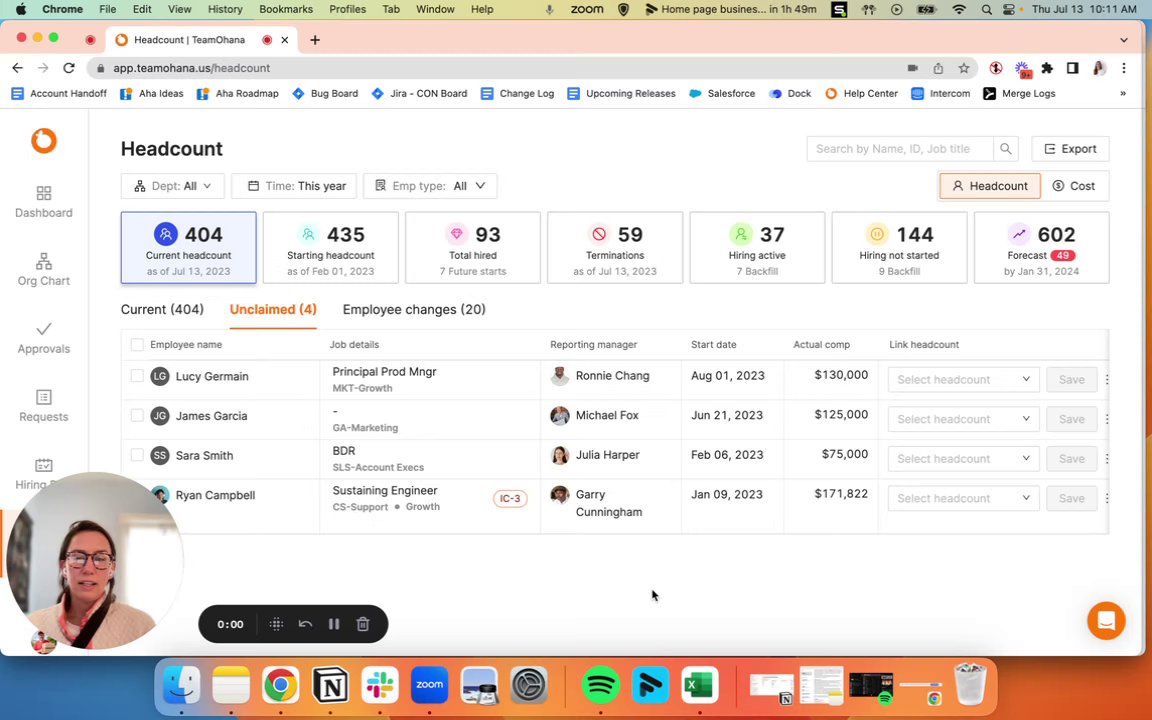
Task: Expand the hidden bookmarks overflow chevron
Action: (x=1123, y=93)
